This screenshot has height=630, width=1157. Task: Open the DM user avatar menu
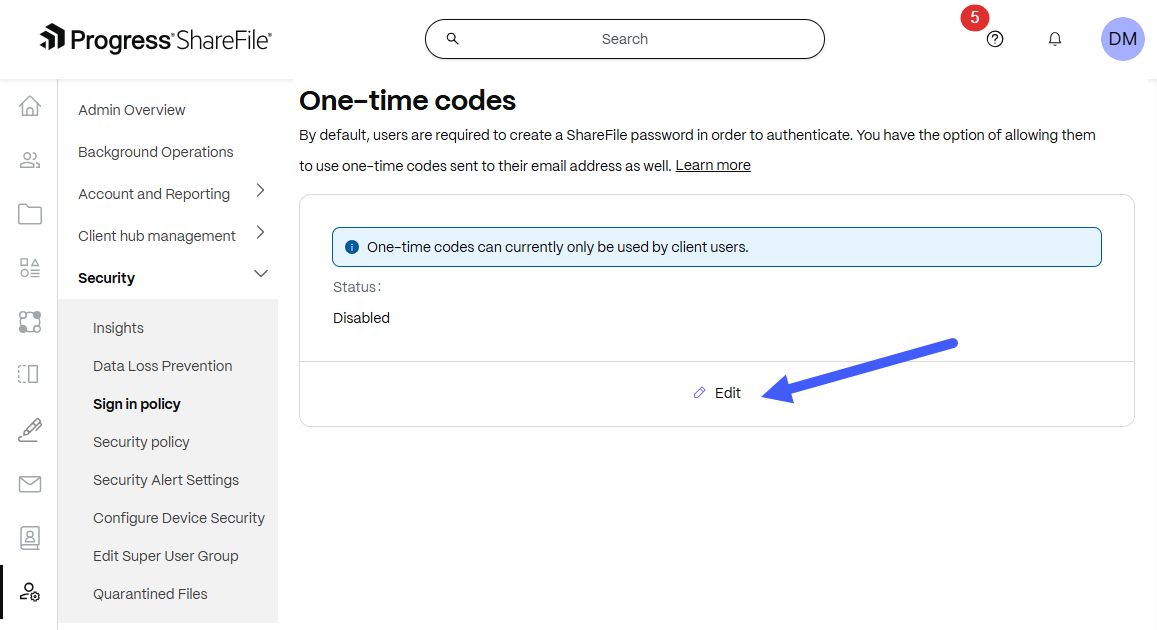coord(1122,39)
